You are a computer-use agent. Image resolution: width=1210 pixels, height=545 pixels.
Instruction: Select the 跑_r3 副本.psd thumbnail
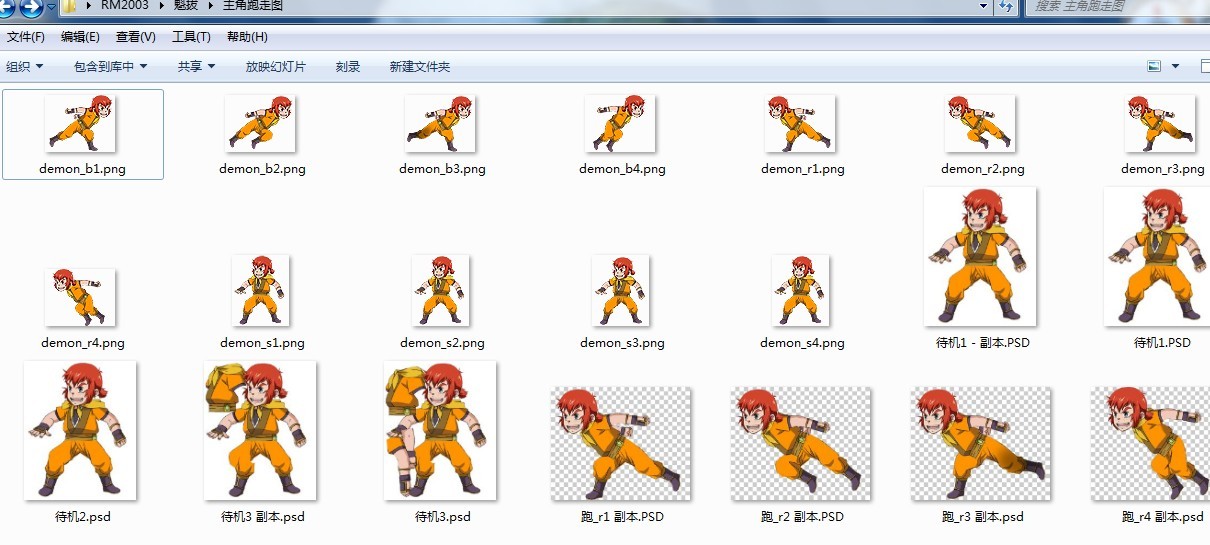[981, 444]
